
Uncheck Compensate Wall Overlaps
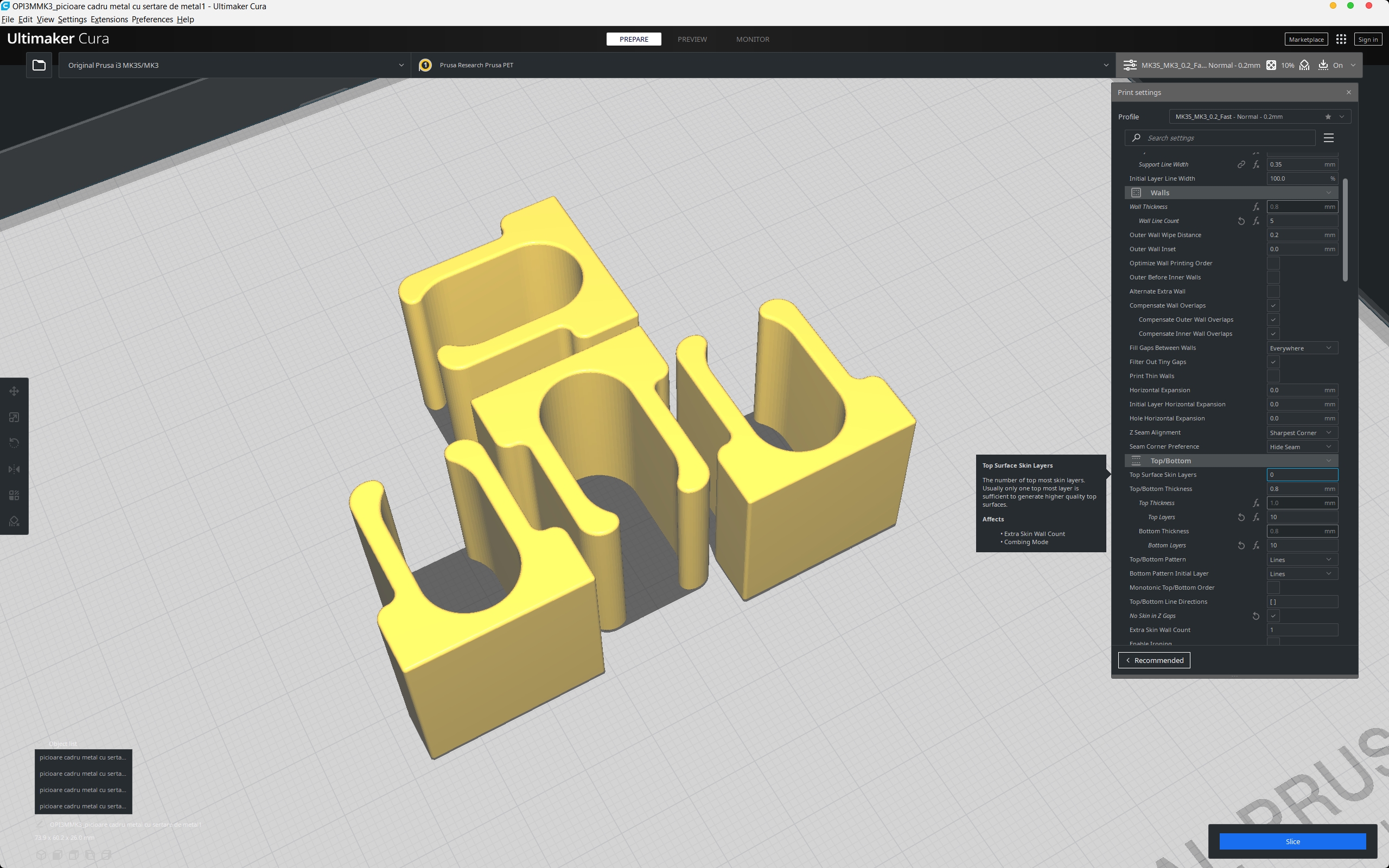tap(1273, 305)
